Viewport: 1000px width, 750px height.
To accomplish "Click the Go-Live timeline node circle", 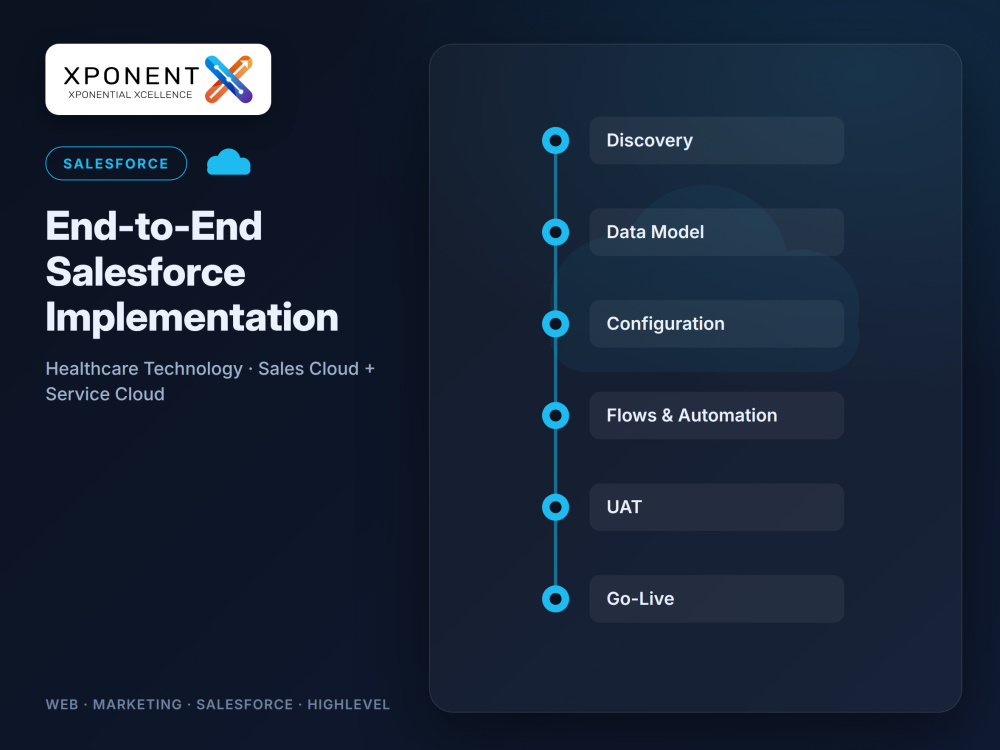I will 555,599.
